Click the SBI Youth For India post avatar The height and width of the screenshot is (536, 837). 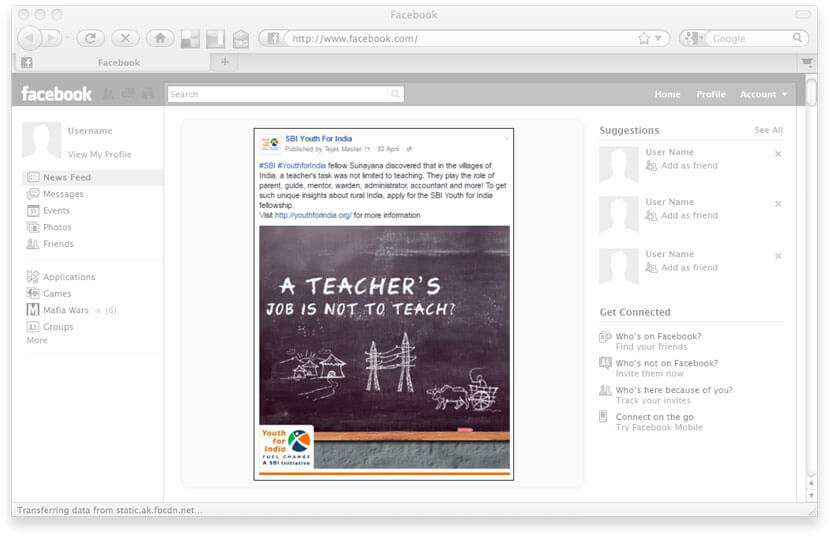pyautogui.click(x=270, y=143)
